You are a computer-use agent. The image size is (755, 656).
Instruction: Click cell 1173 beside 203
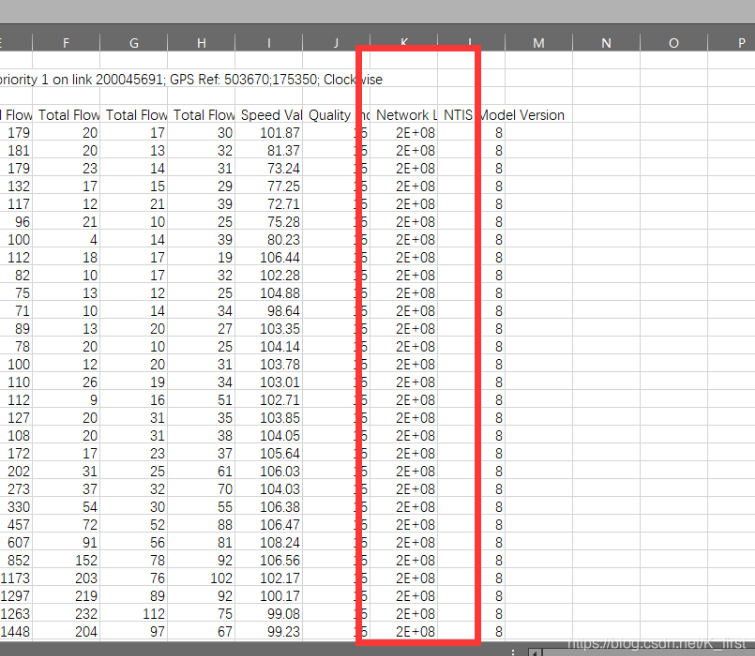click(16, 578)
